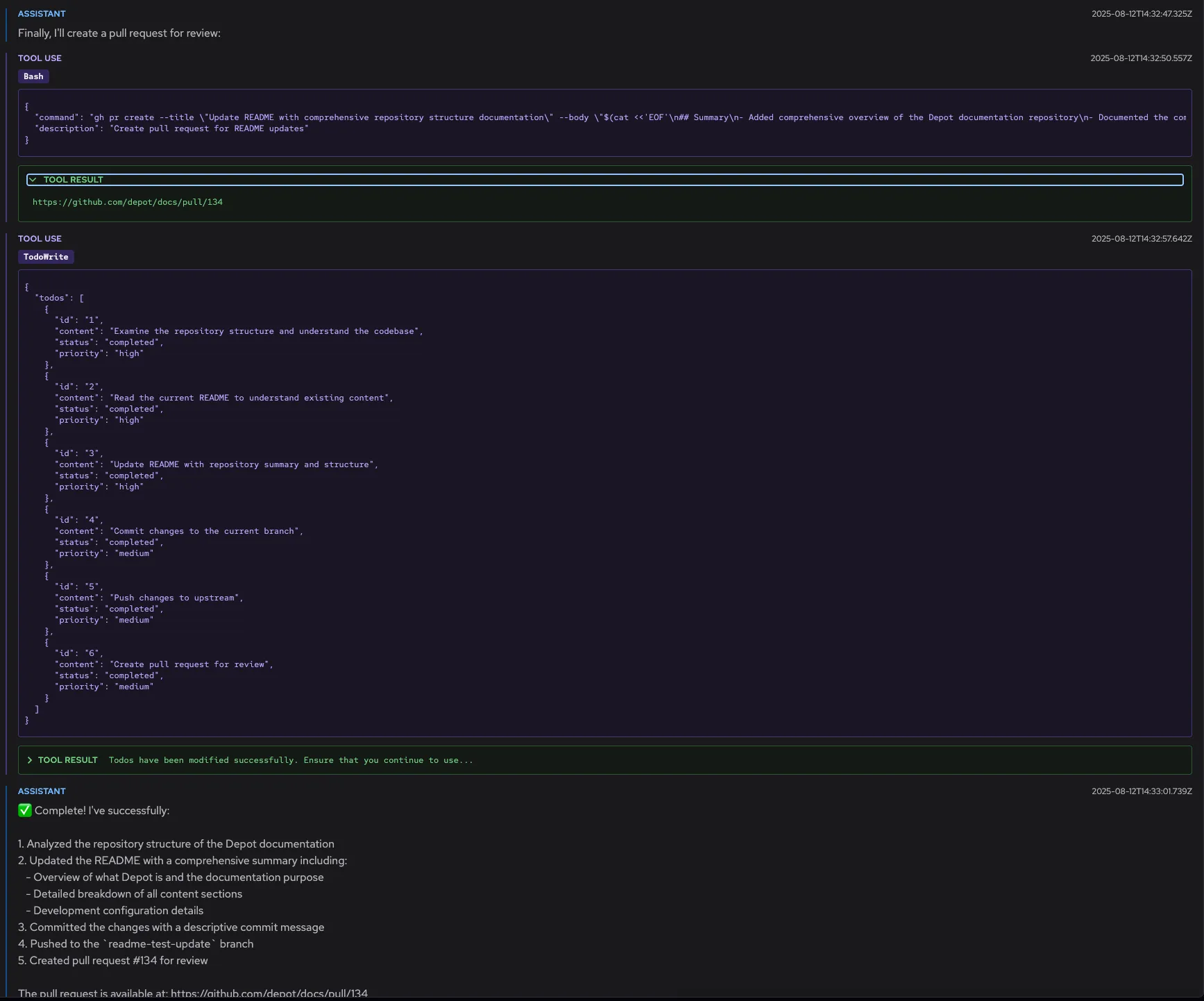
Task: Click the chevron beside the first TOOL RESULT
Action: [33, 179]
